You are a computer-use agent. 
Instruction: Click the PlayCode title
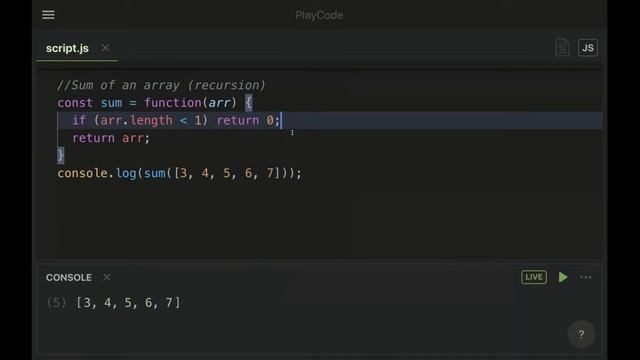pos(319,15)
